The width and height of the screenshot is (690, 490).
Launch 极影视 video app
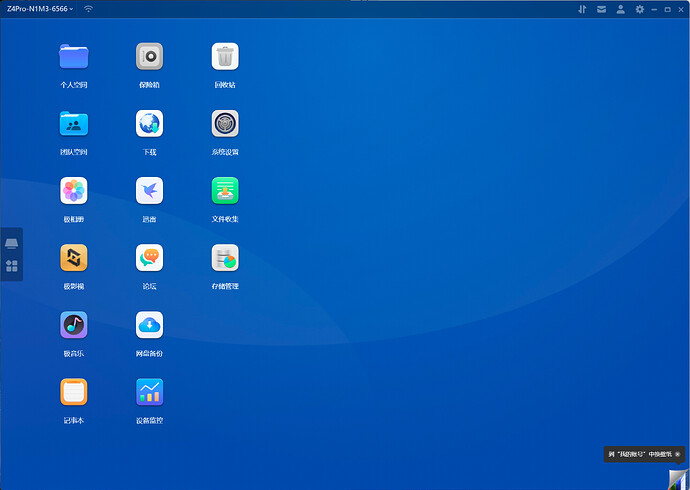point(74,258)
